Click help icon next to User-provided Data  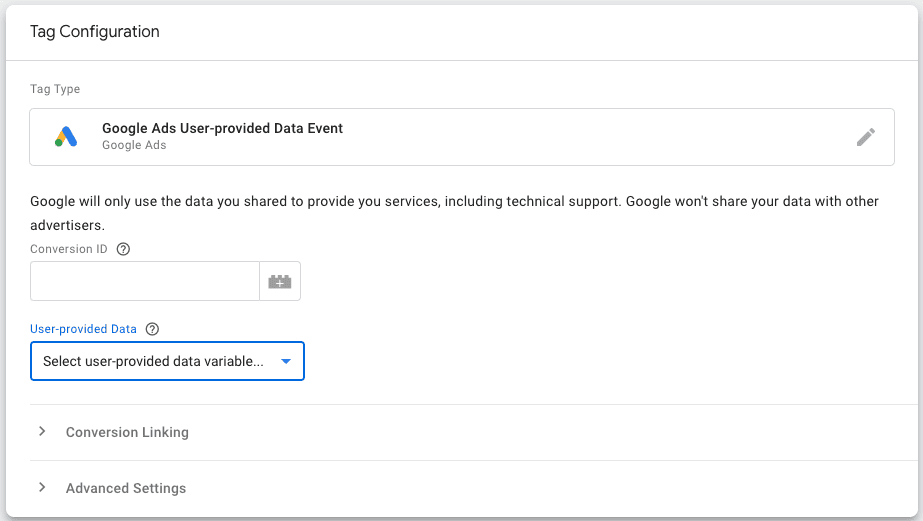pos(152,329)
